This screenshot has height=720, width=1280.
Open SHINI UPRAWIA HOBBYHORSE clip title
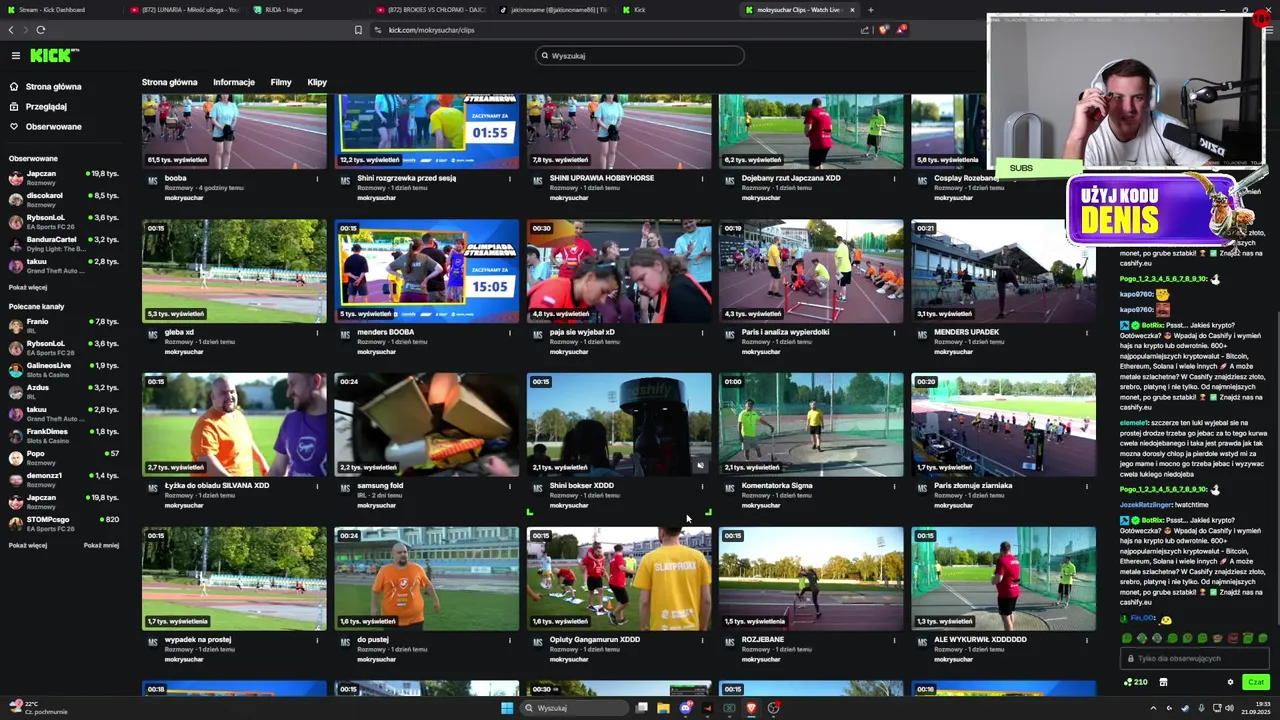pyautogui.click(x=601, y=178)
